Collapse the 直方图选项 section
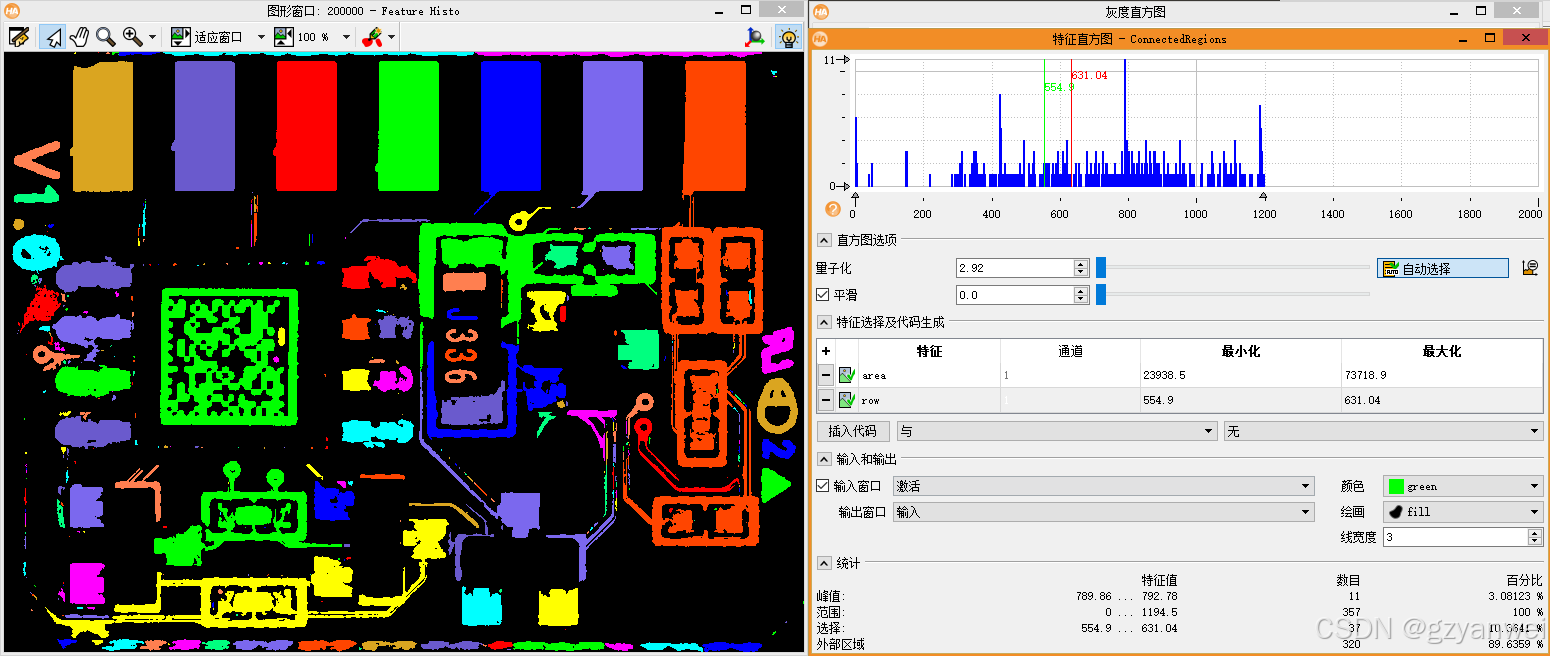 click(824, 240)
